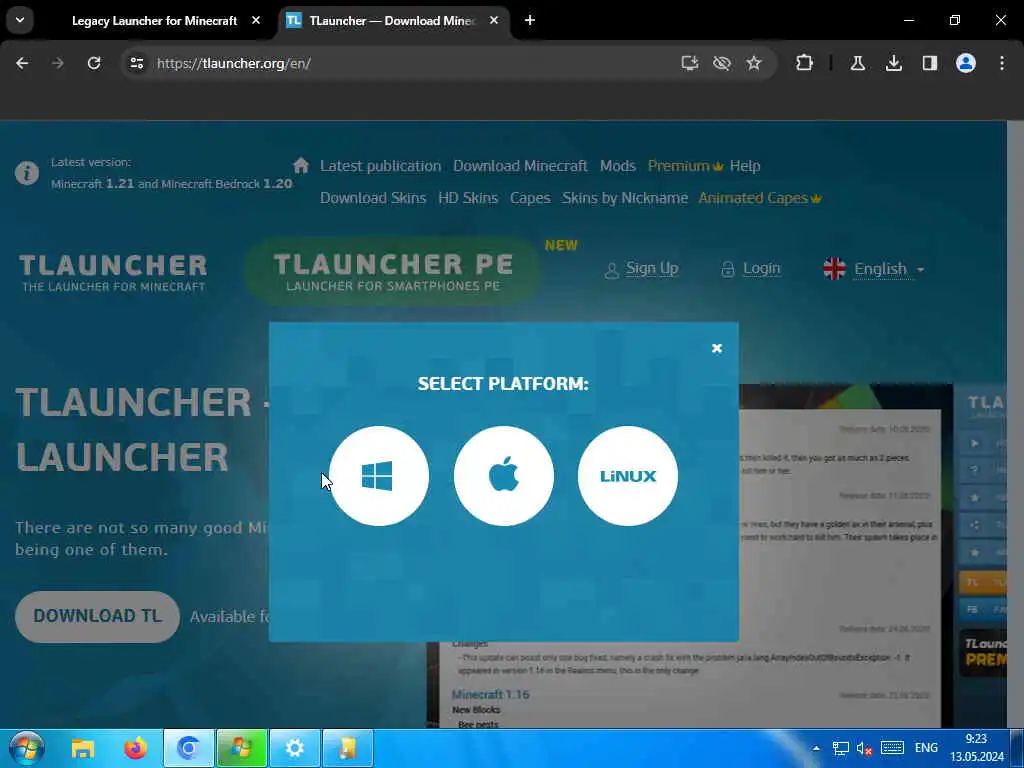
Task: Choose the Linux platform icon
Action: (628, 475)
